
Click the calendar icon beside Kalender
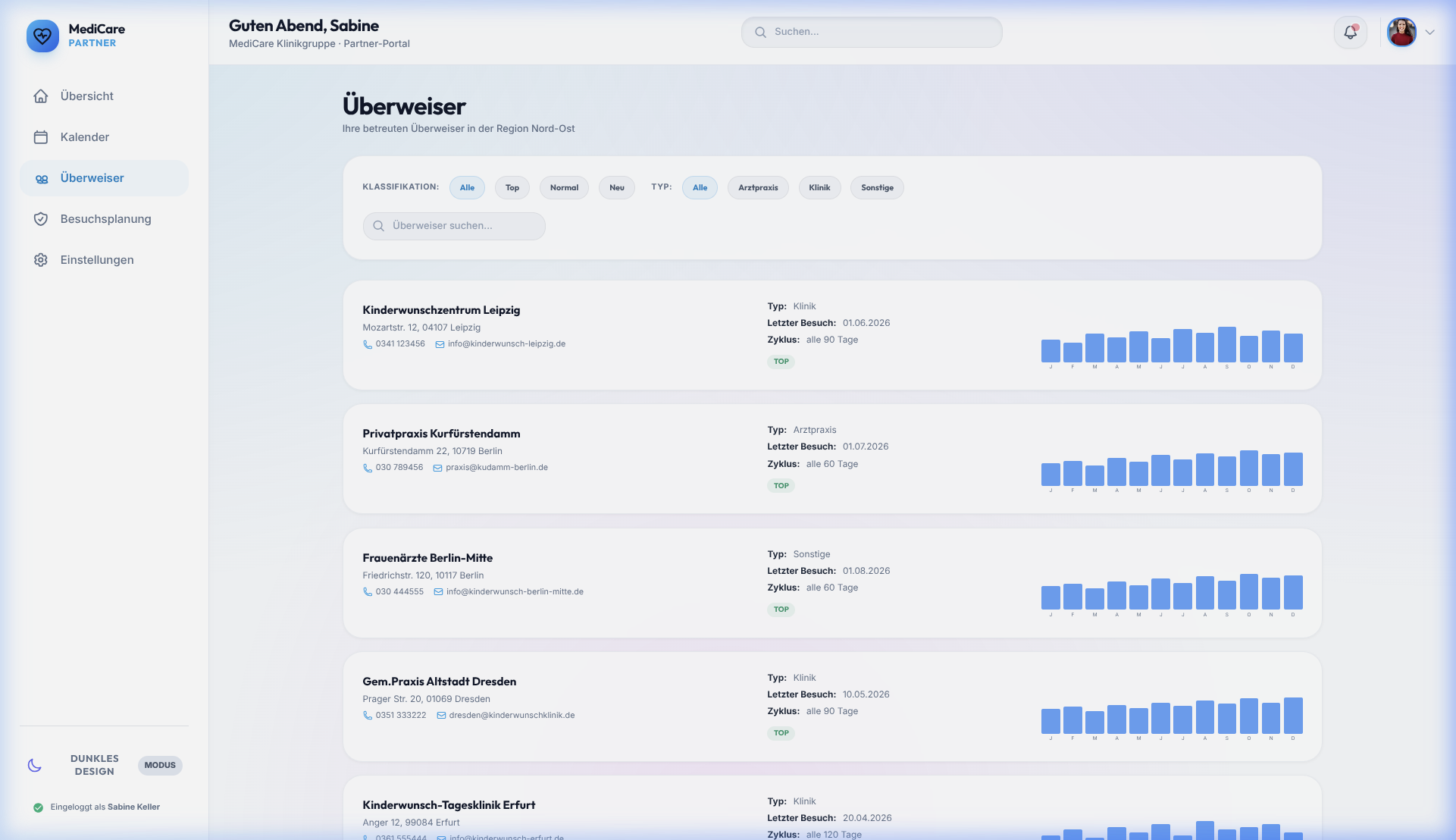(41, 137)
